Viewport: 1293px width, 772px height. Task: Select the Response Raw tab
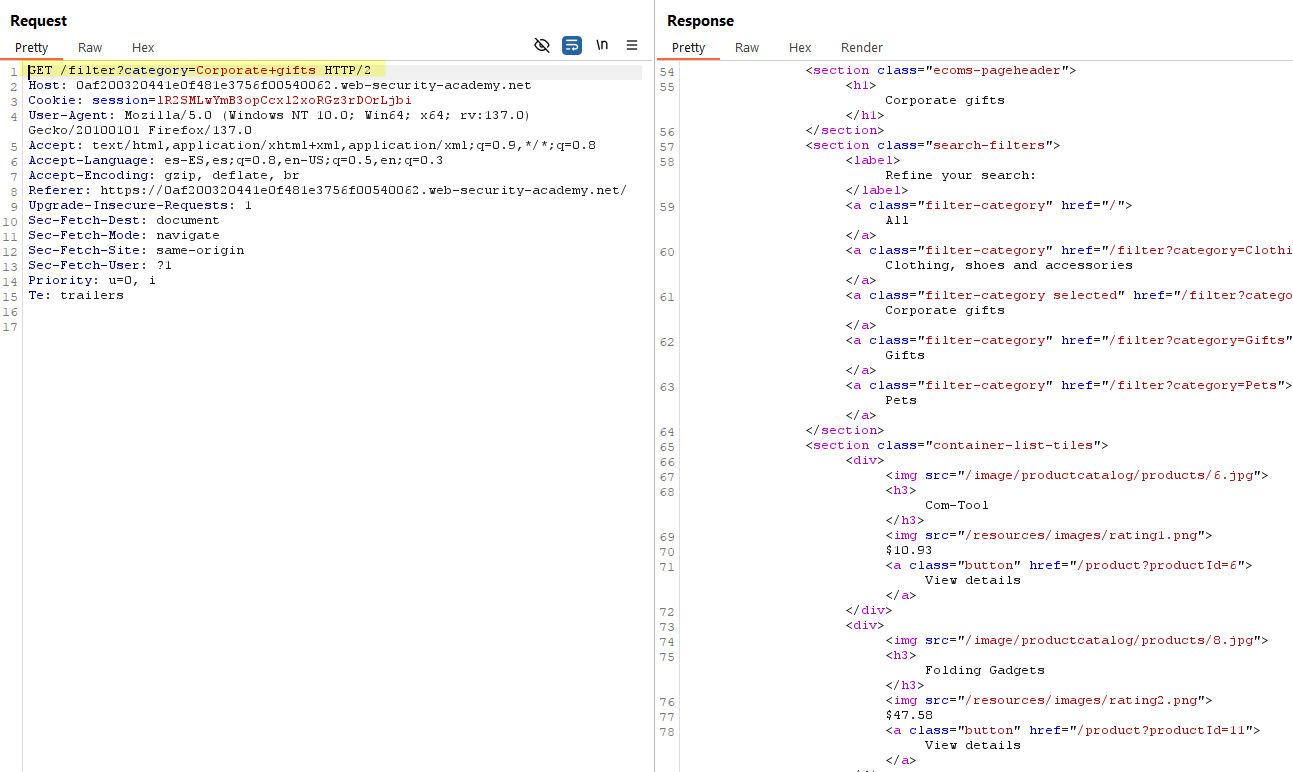coord(747,48)
